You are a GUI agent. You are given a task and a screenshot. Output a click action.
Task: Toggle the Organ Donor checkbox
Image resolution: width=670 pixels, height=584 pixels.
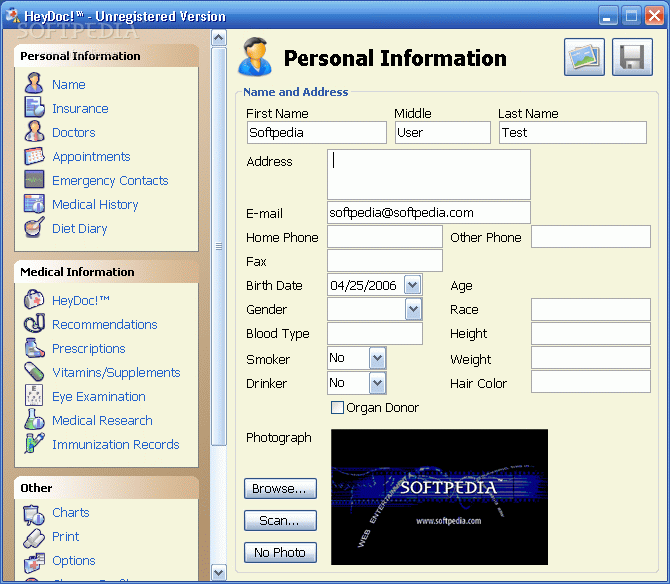point(337,408)
